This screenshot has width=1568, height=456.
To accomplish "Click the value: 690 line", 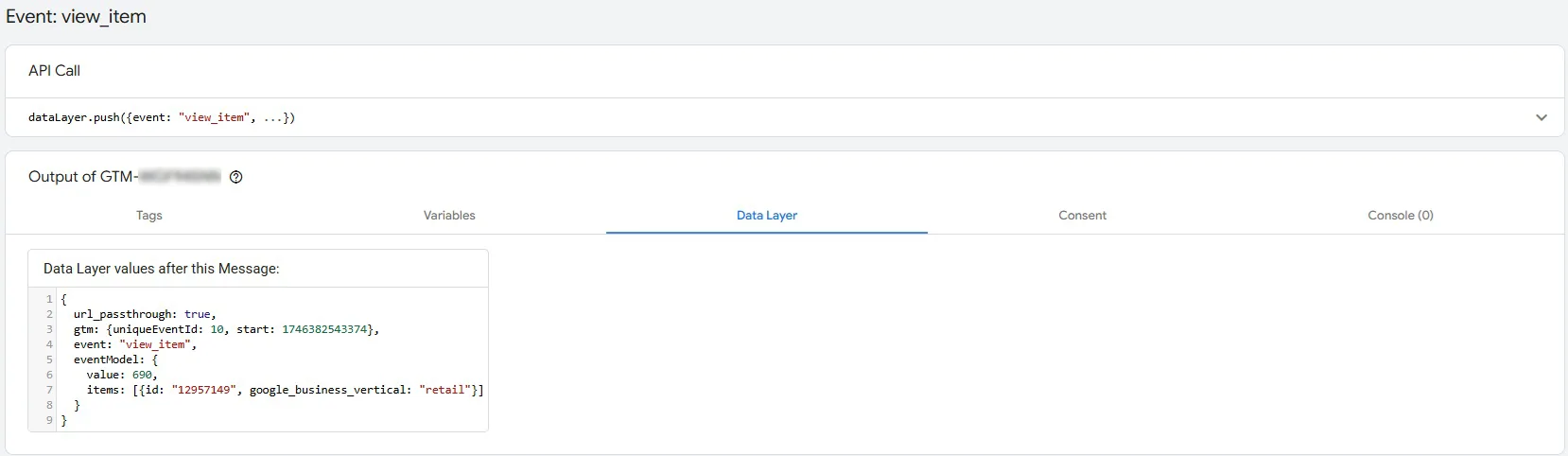I will click(122, 375).
